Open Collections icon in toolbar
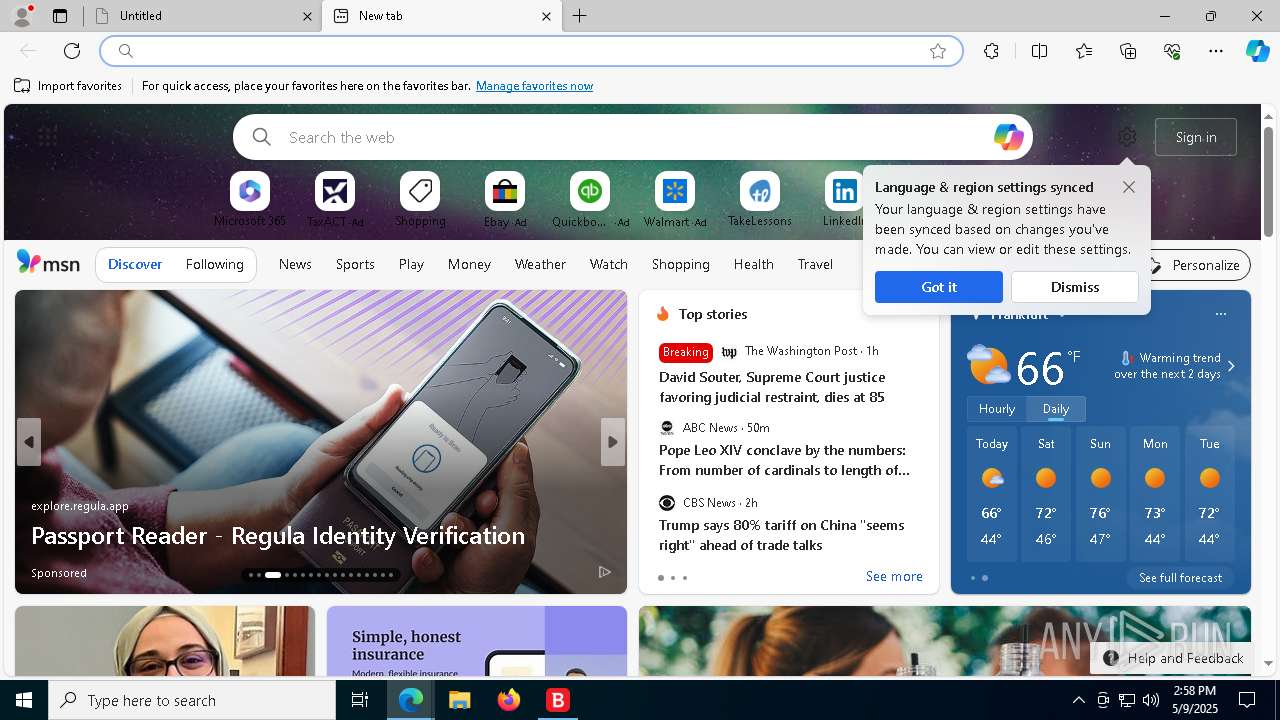The height and width of the screenshot is (720, 1280). click(1128, 51)
